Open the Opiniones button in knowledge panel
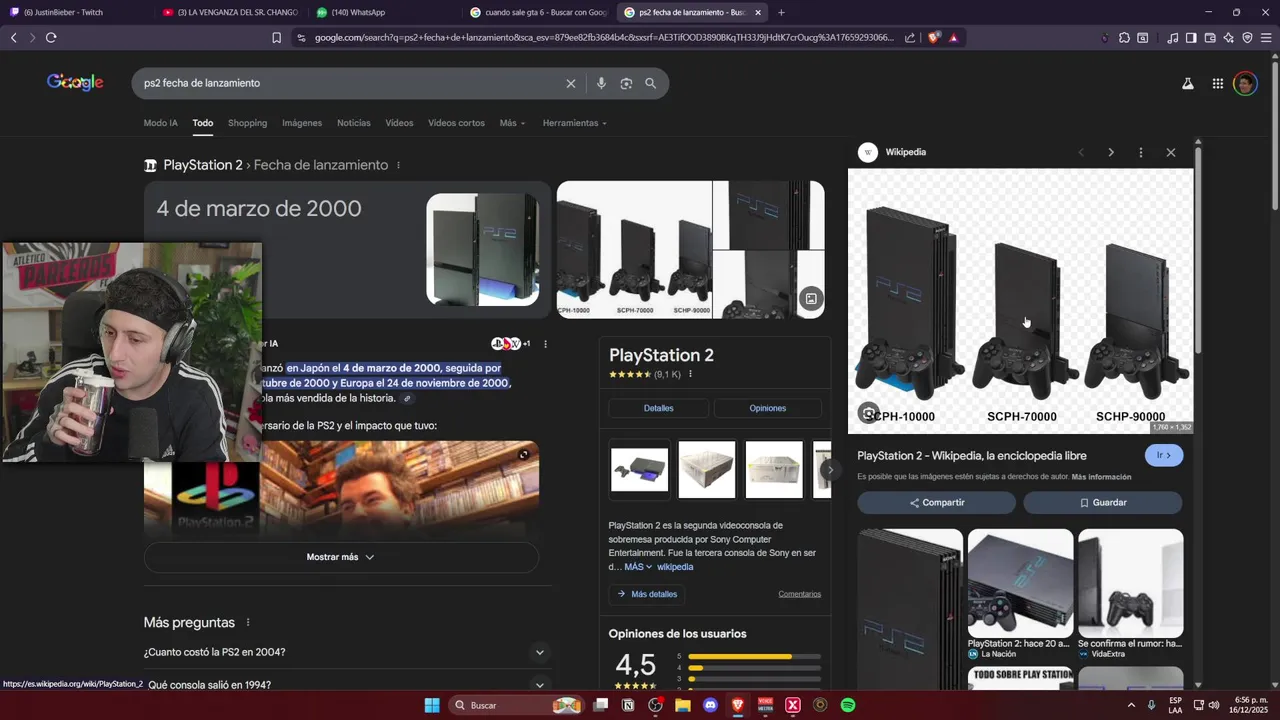Image resolution: width=1280 pixels, height=720 pixels. pos(768,408)
